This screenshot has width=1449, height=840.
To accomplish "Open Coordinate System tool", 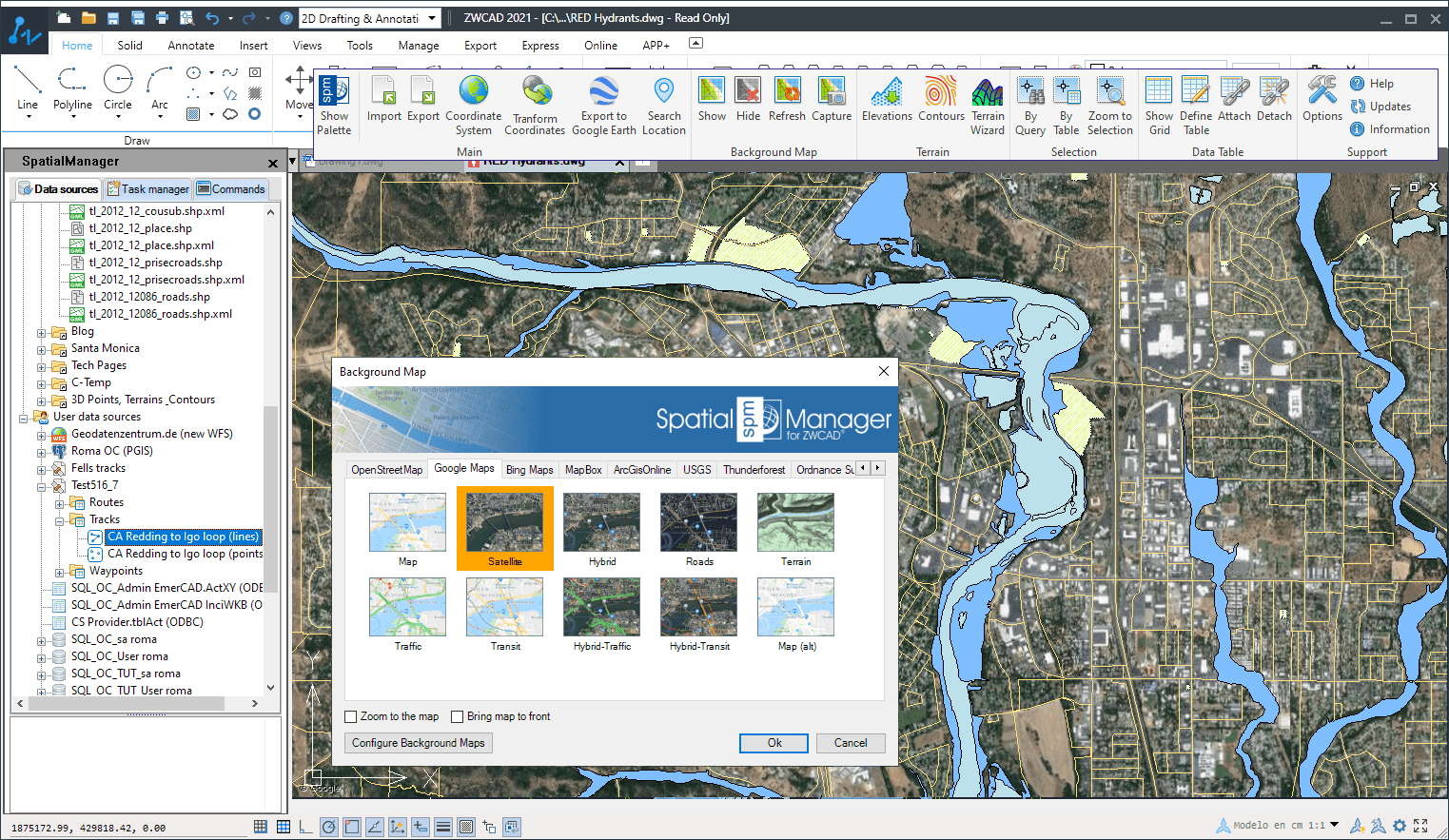I will [x=473, y=105].
